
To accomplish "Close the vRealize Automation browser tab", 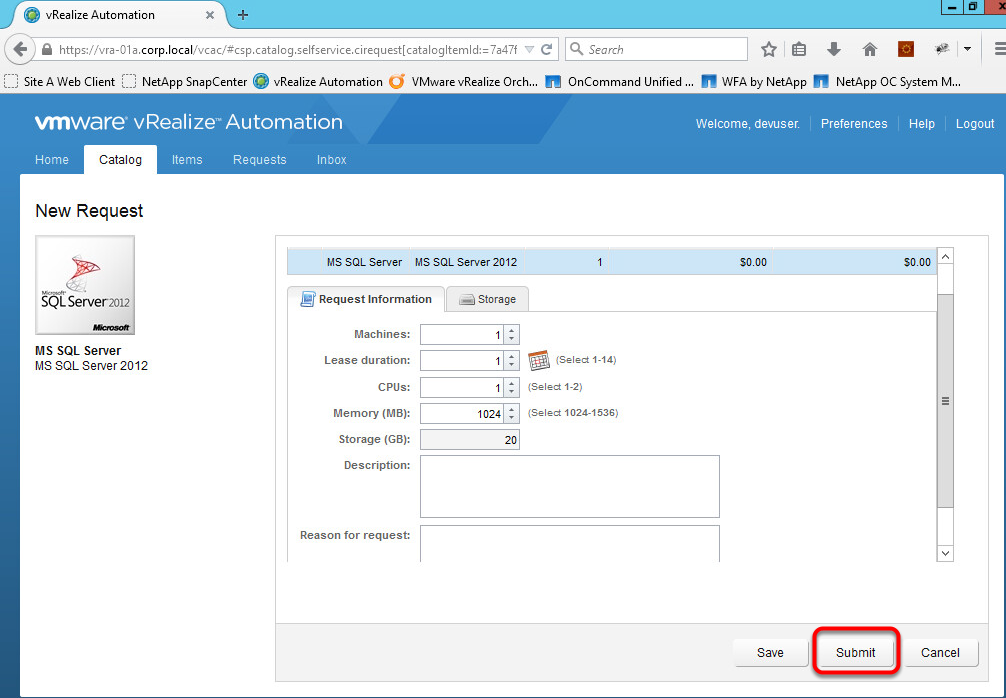I will [x=210, y=15].
